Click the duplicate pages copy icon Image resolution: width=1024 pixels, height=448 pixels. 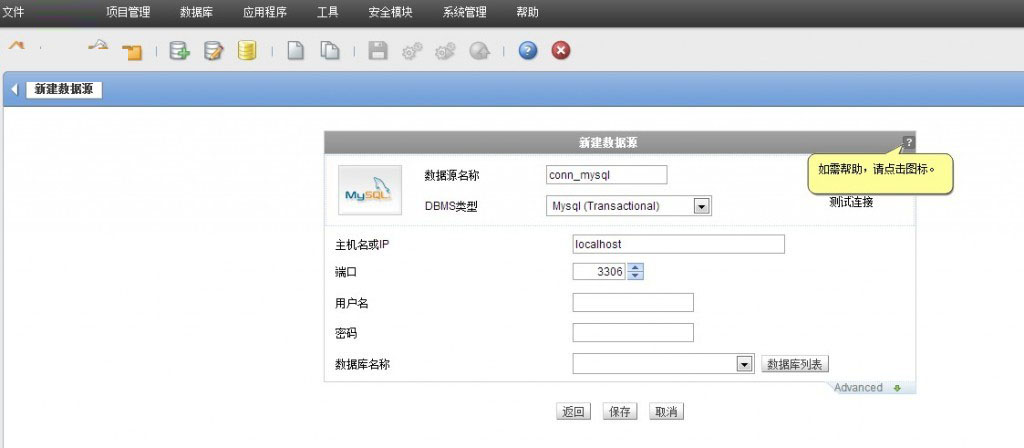pyautogui.click(x=330, y=51)
